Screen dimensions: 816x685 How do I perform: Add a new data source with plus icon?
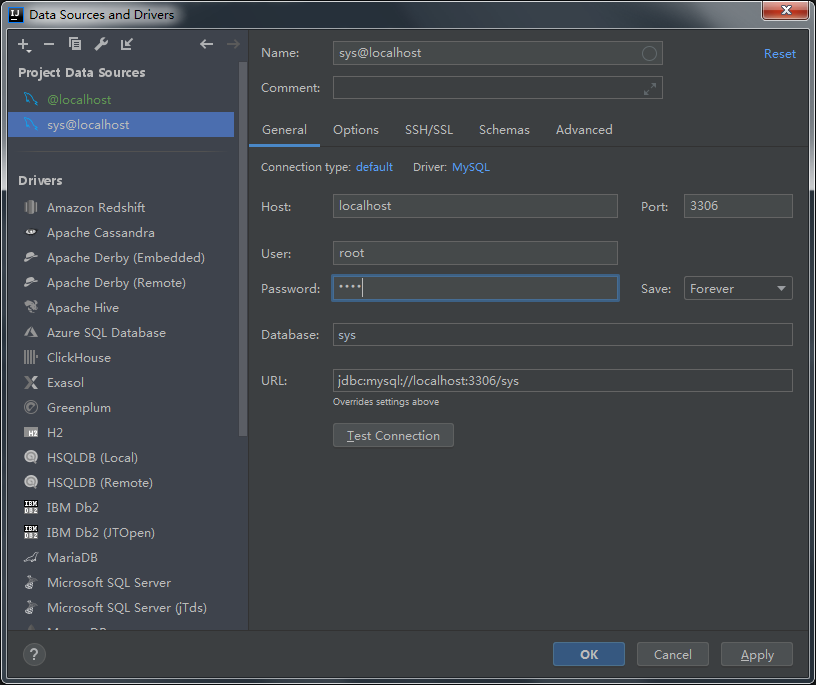(24, 45)
